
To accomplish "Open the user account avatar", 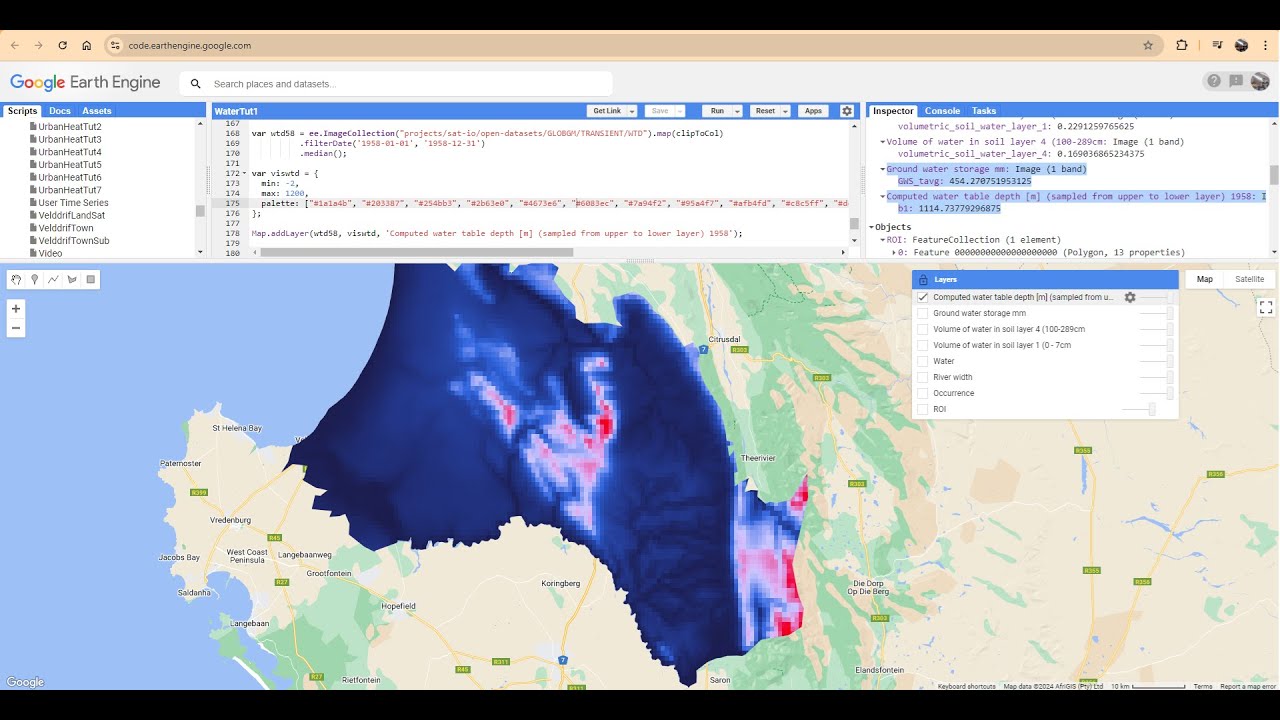I will [x=1259, y=81].
